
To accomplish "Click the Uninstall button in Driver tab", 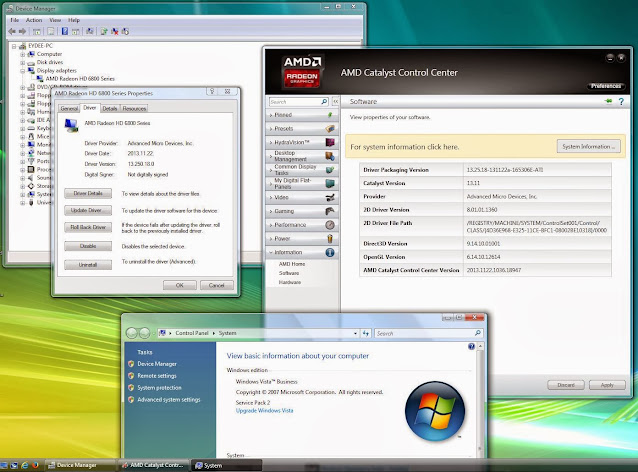I will 88,264.
